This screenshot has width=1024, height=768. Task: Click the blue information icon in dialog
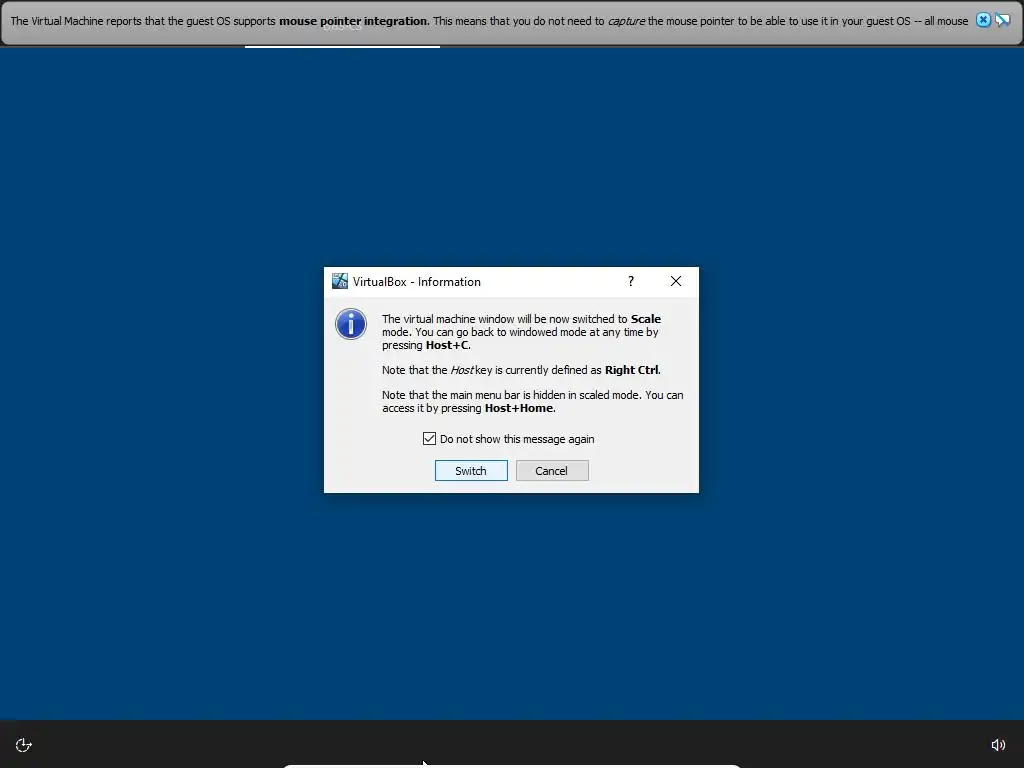(351, 324)
